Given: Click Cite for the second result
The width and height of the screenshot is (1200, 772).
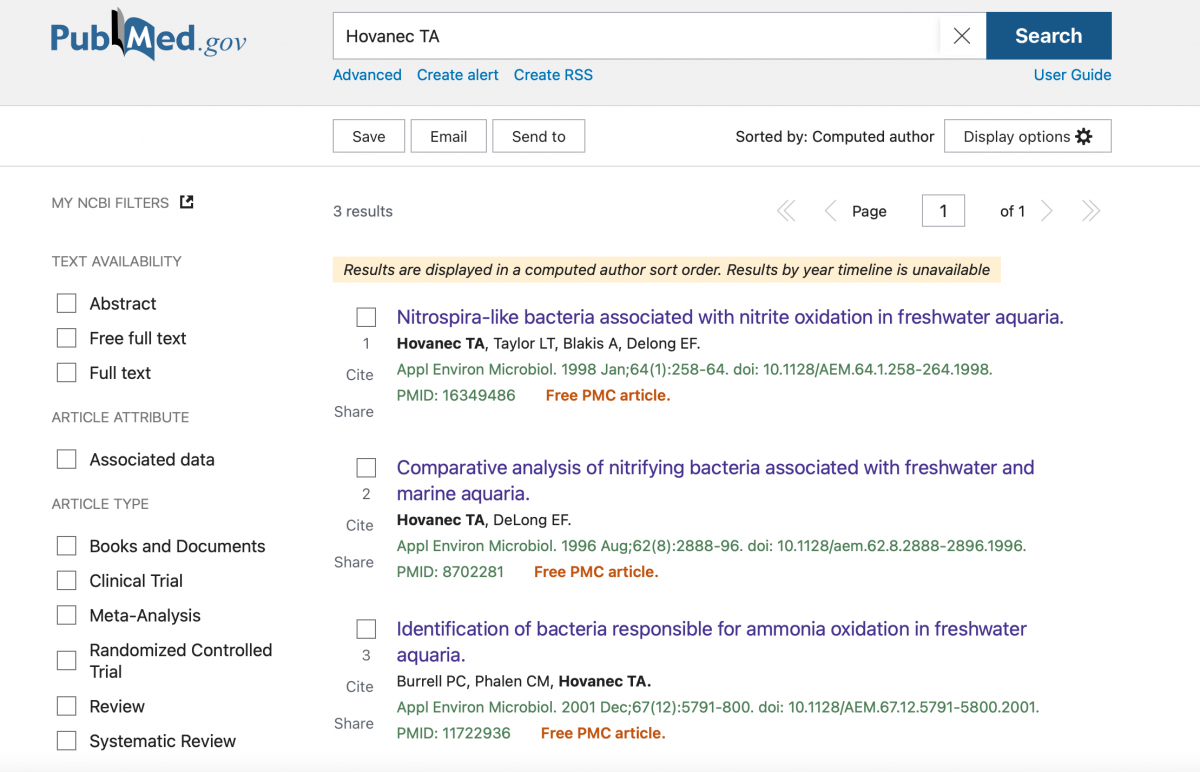Looking at the screenshot, I should pyautogui.click(x=359, y=525).
